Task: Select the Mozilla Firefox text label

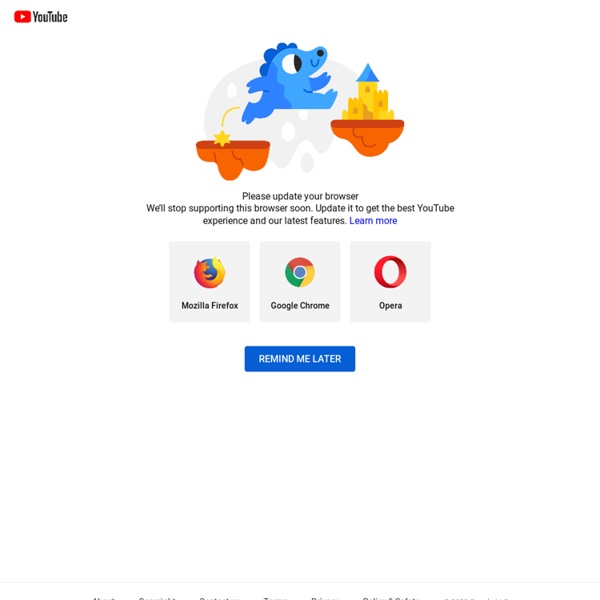Action: click(210, 305)
